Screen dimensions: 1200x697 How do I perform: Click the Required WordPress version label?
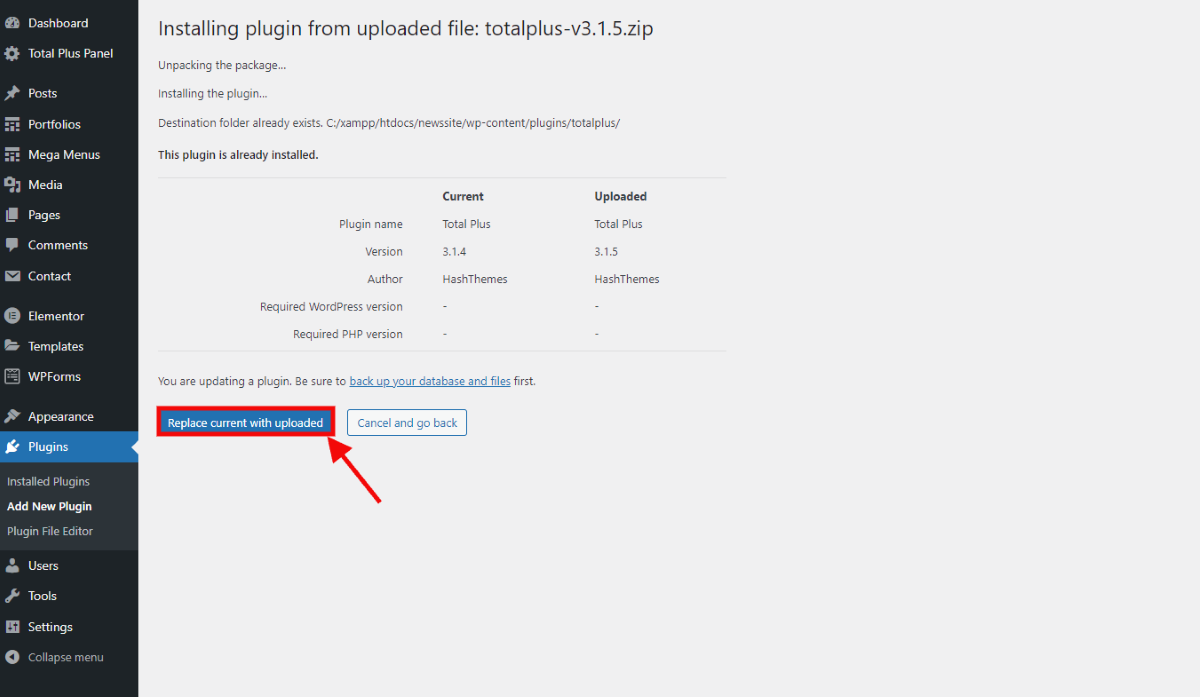tap(331, 306)
